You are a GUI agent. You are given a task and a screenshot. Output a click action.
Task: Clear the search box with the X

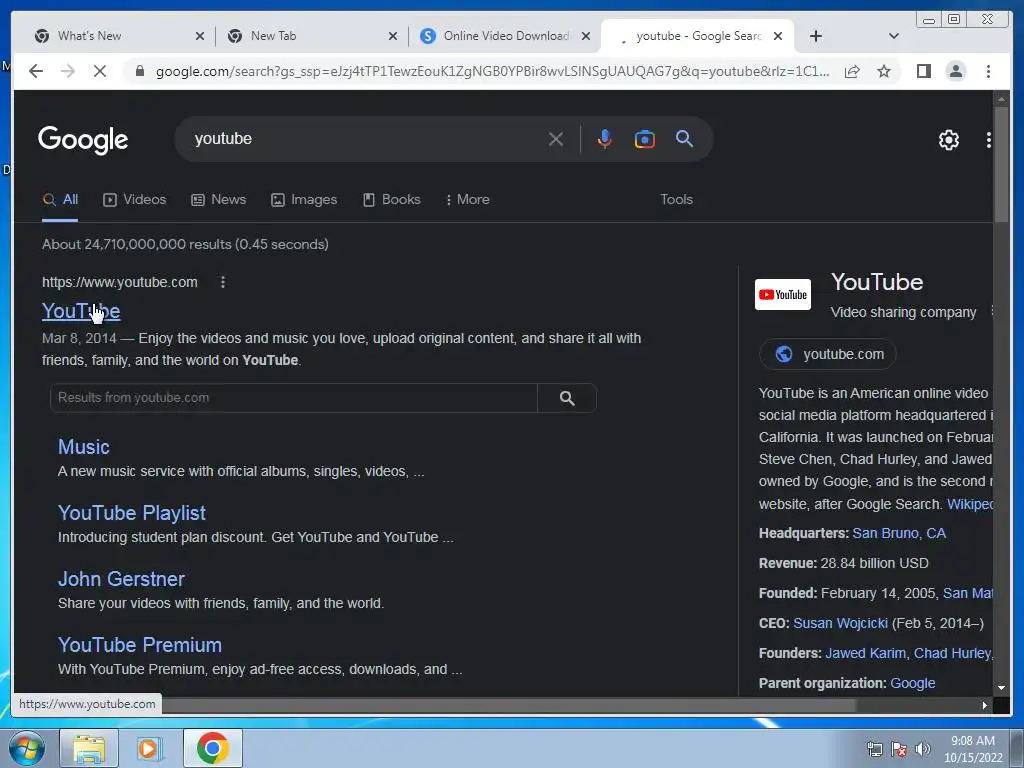point(556,139)
